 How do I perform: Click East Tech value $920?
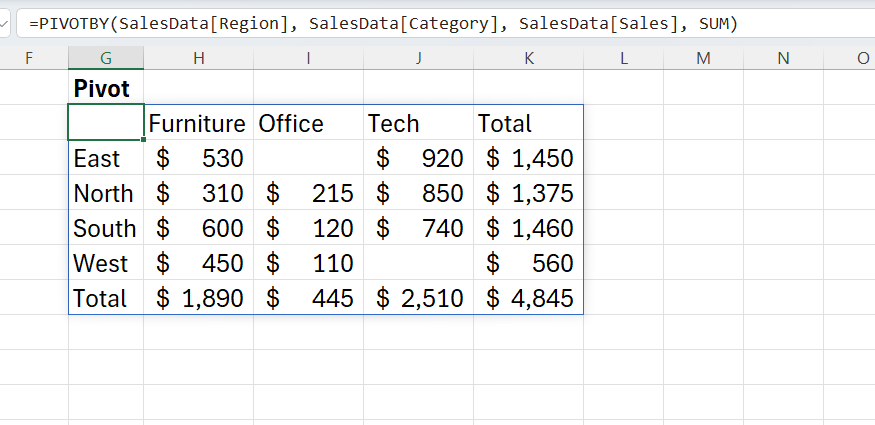[419, 157]
